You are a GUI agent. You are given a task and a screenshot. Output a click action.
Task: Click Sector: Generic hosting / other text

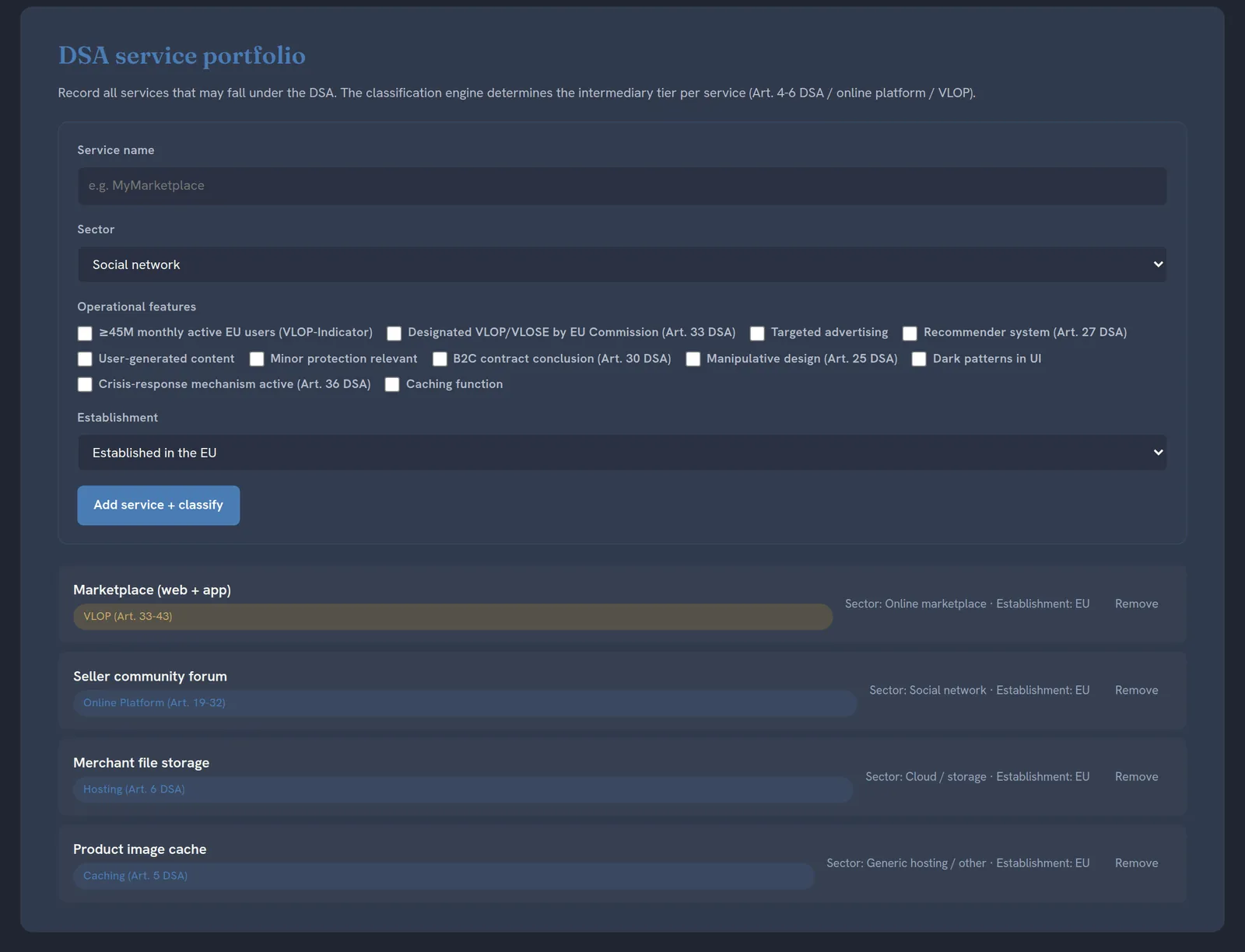pyautogui.click(x=958, y=863)
